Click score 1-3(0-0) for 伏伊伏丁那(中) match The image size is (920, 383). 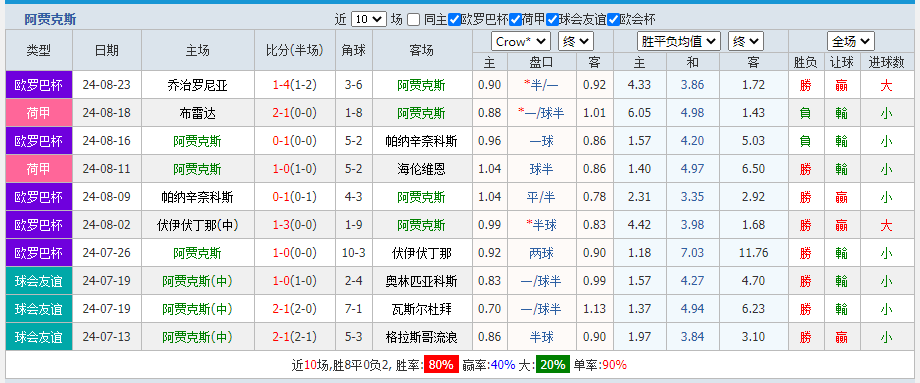click(295, 225)
